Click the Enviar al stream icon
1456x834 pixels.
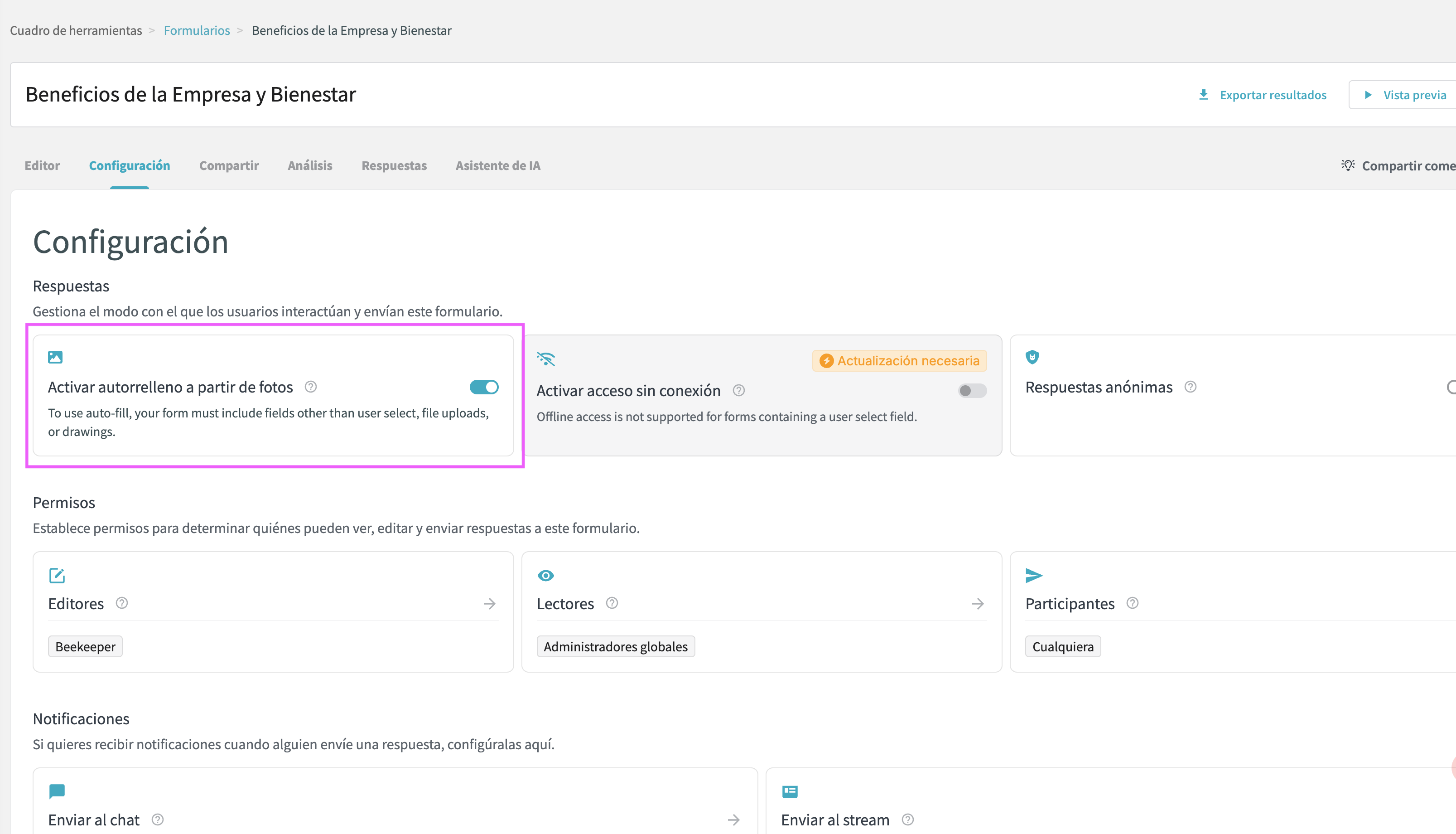pyautogui.click(x=789, y=791)
